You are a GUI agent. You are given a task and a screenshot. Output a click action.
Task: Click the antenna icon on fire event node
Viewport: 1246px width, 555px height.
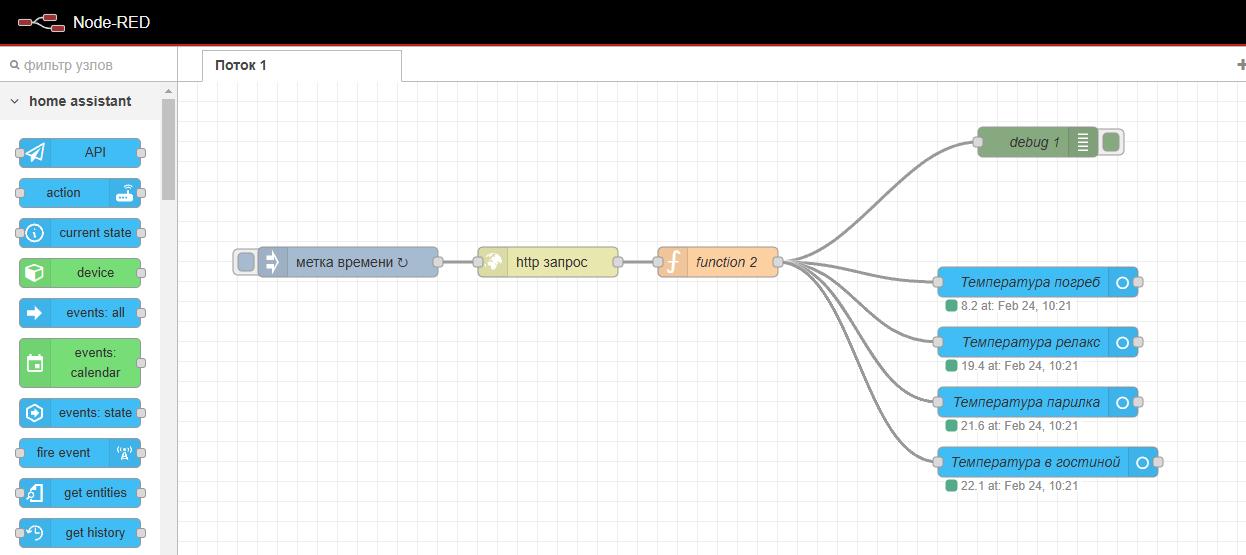click(x=124, y=453)
